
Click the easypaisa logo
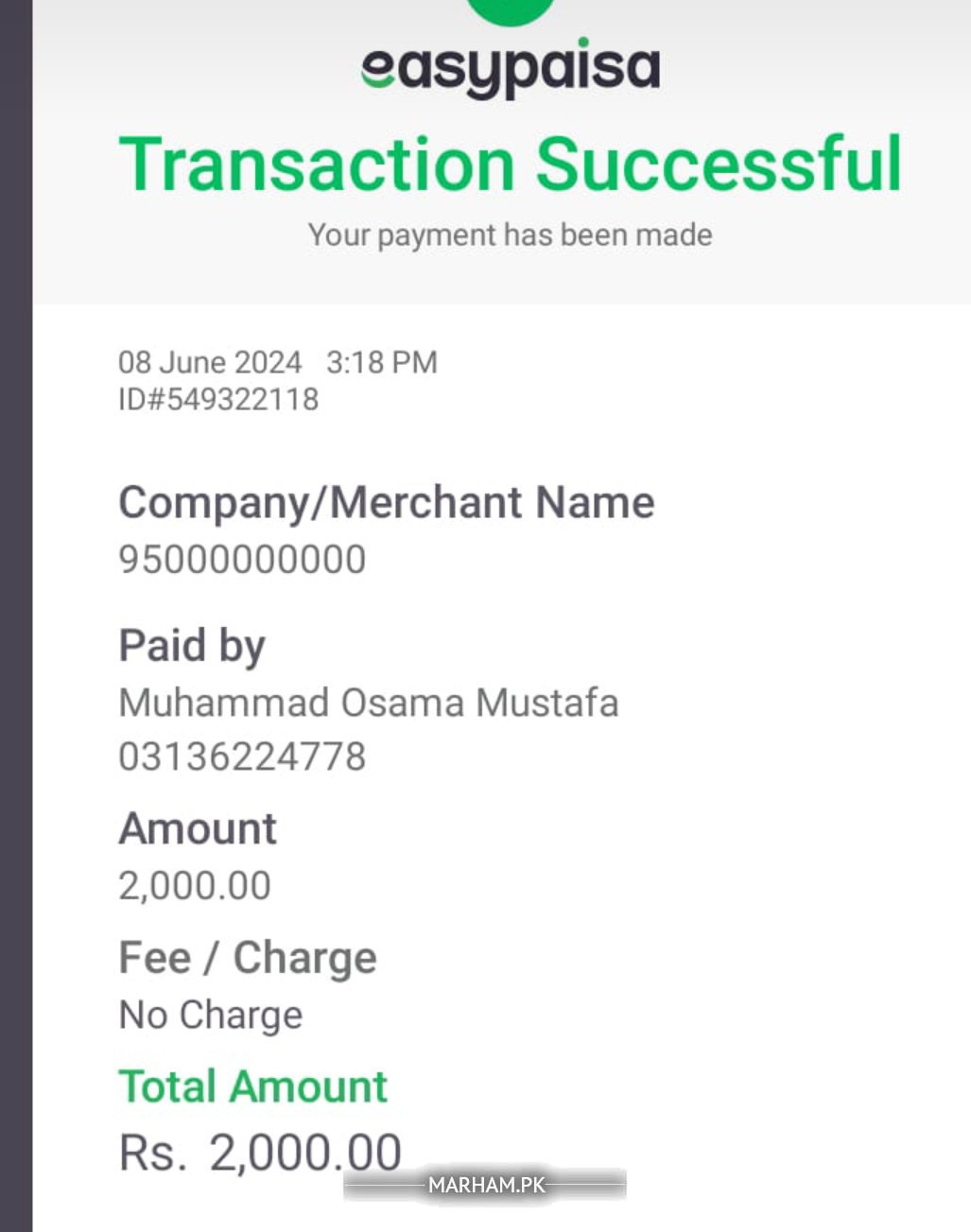511,68
